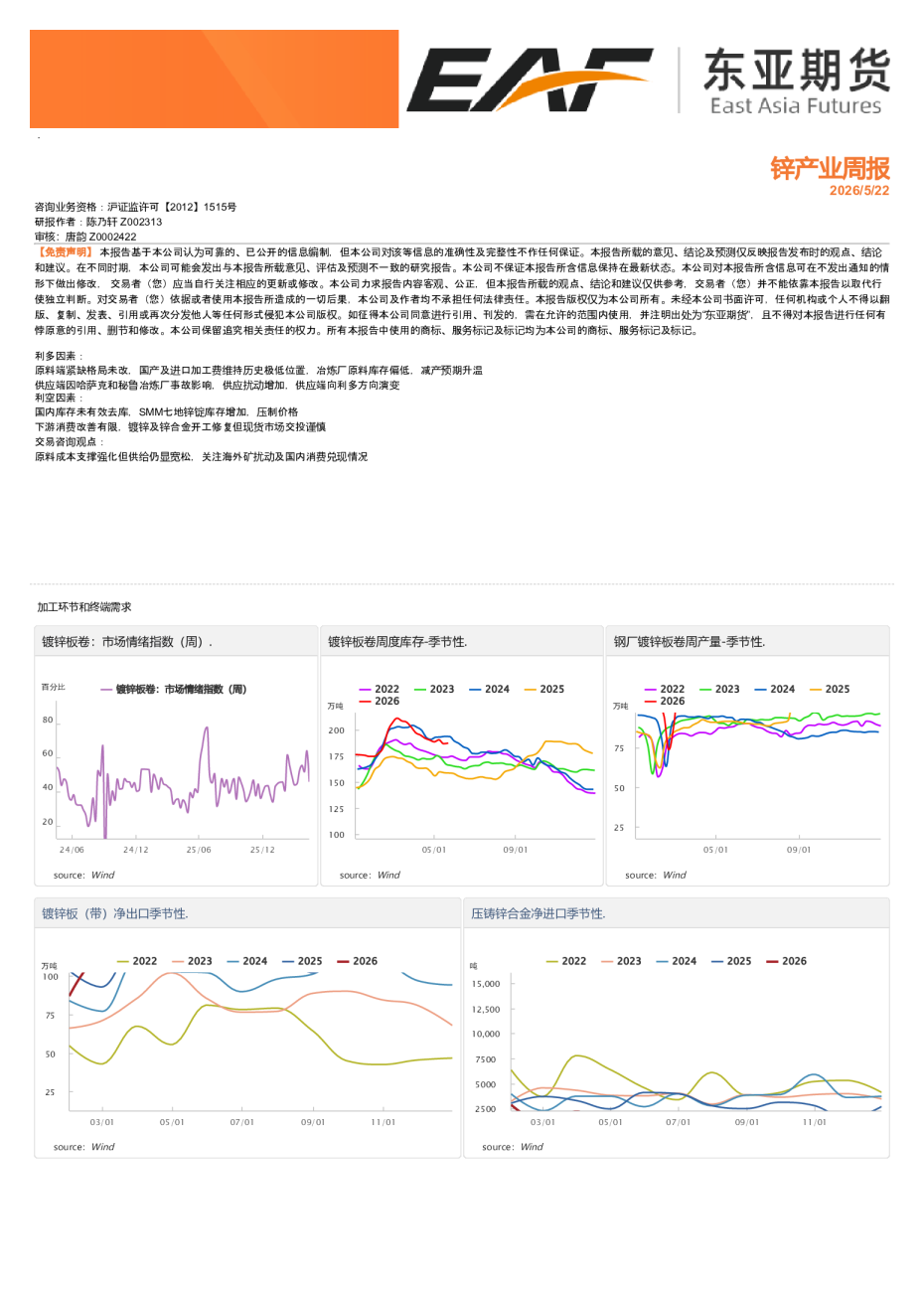This screenshot has height=1295, width=924.
Task: Click the line starting 原料端紧缺格局未改
Action: tap(258, 370)
